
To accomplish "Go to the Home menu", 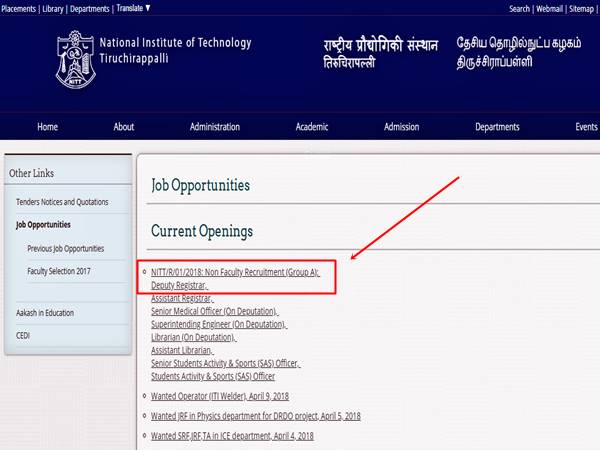I will [x=47, y=127].
